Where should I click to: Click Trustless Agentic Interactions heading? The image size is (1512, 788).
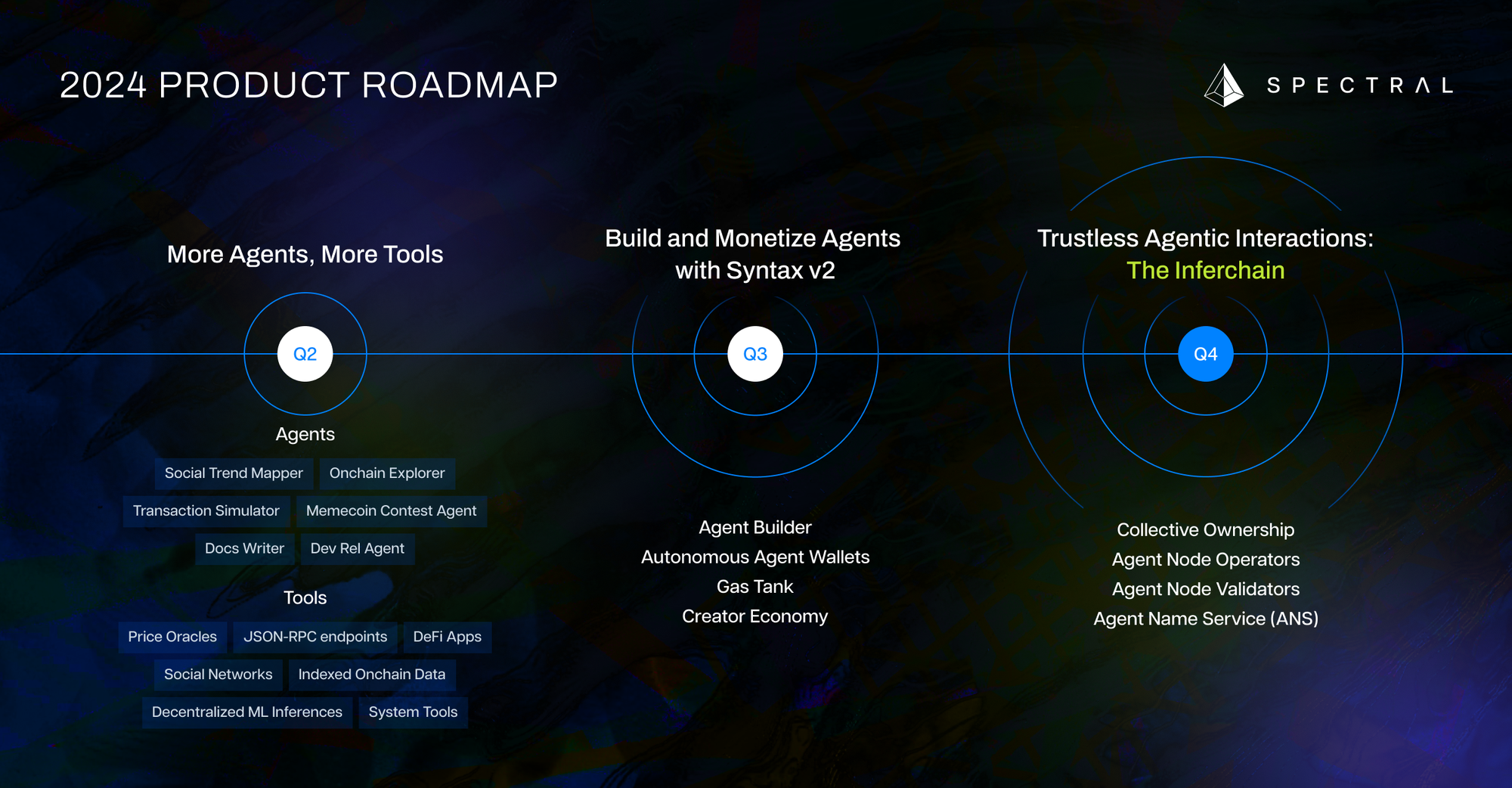point(1205,238)
